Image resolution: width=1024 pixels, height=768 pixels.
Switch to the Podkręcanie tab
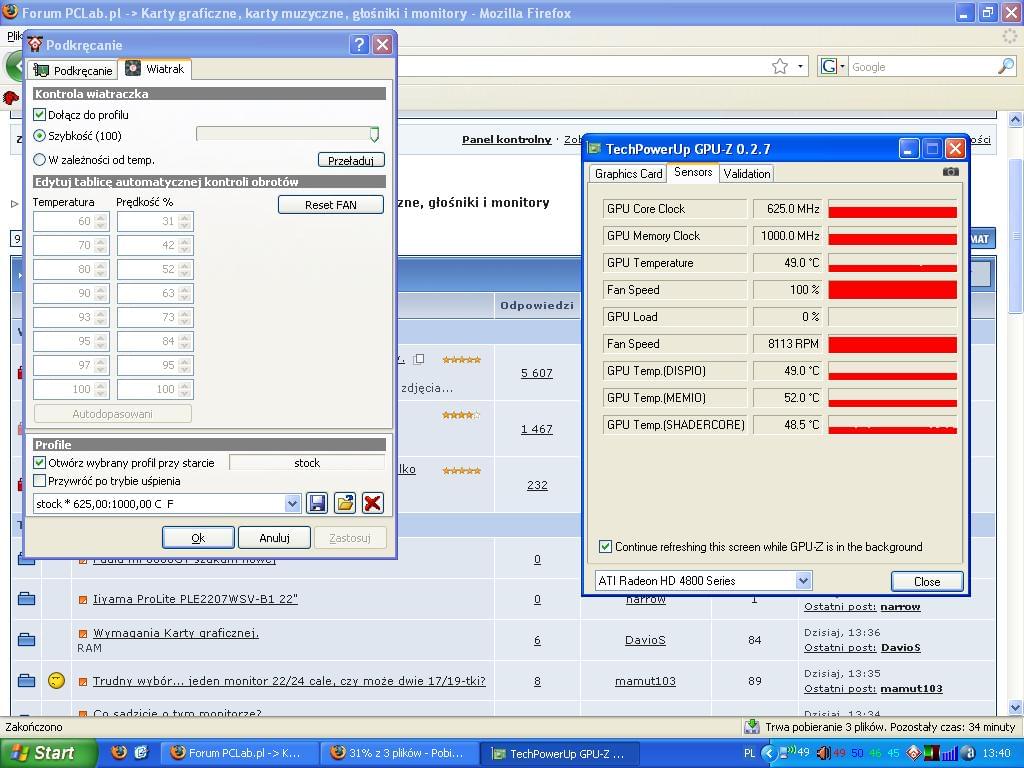[73, 70]
